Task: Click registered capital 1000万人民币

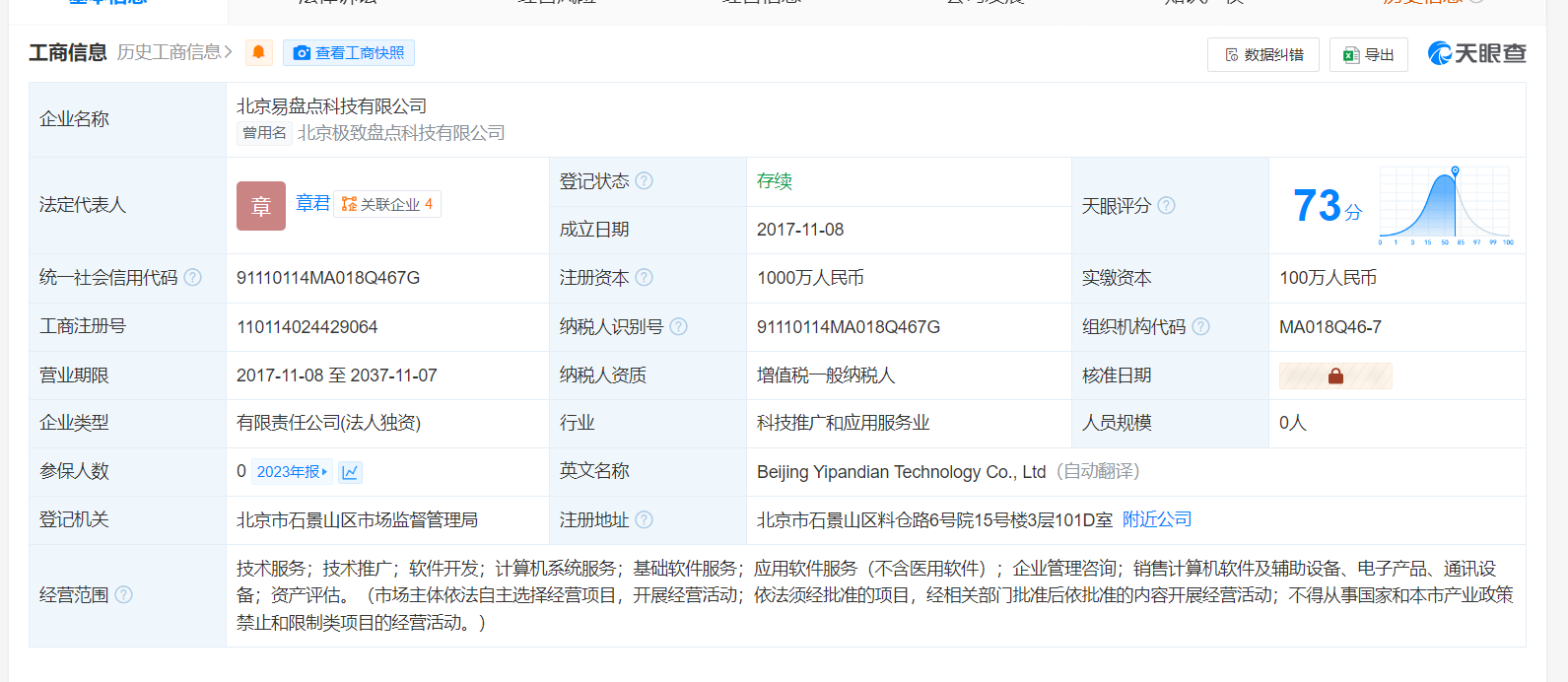Action: coord(810,278)
